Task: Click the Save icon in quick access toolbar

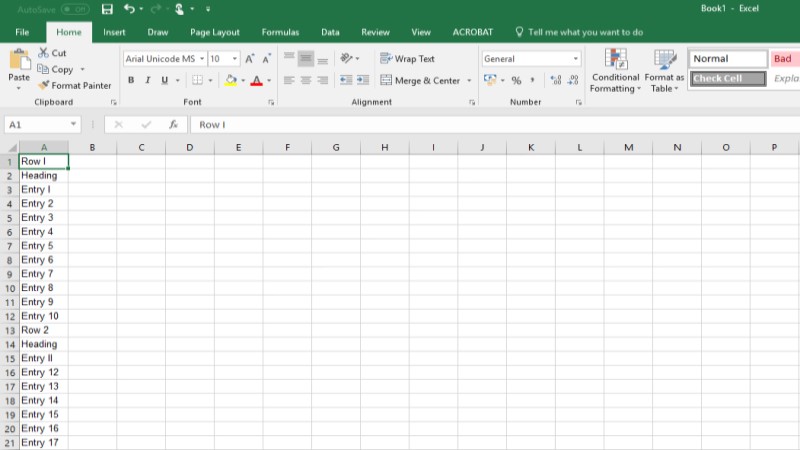Action: coord(107,9)
